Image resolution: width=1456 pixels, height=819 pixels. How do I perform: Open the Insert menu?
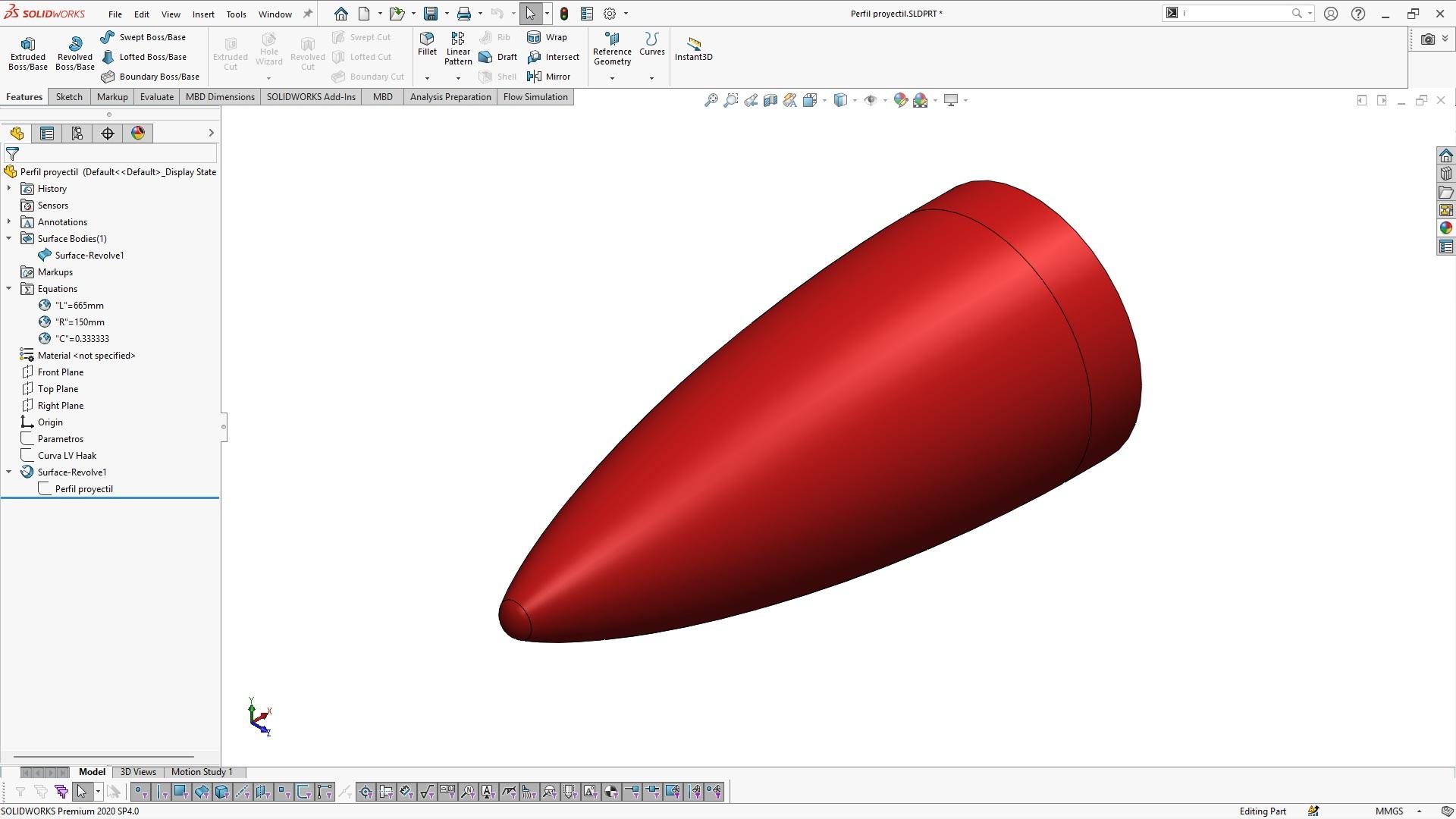coord(203,14)
